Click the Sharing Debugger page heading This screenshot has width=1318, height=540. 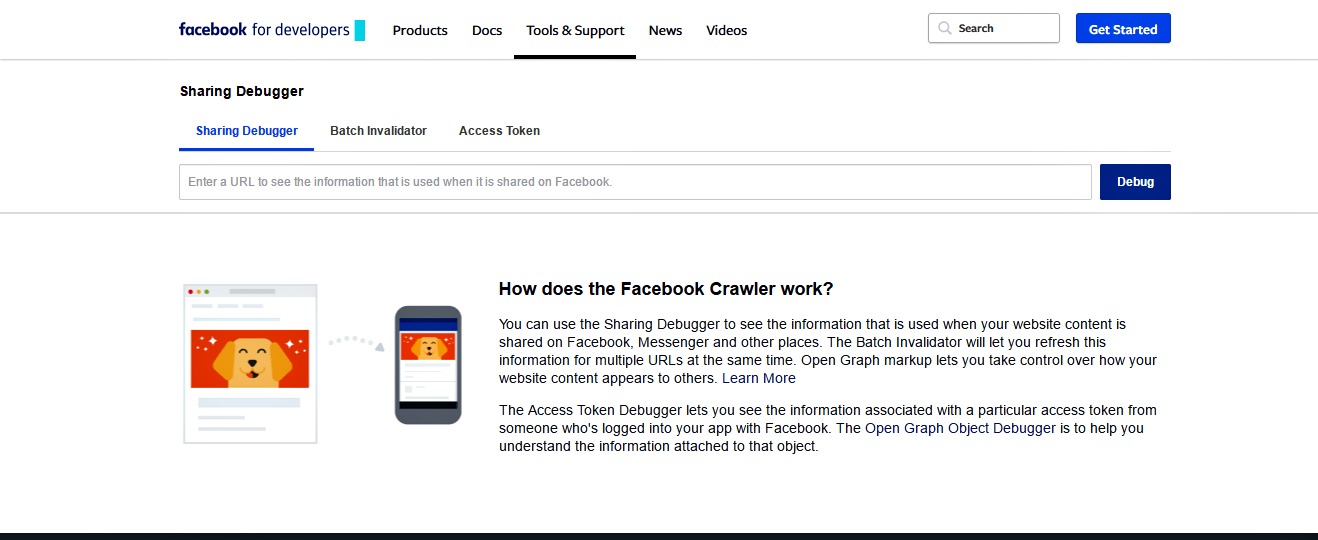[x=242, y=91]
